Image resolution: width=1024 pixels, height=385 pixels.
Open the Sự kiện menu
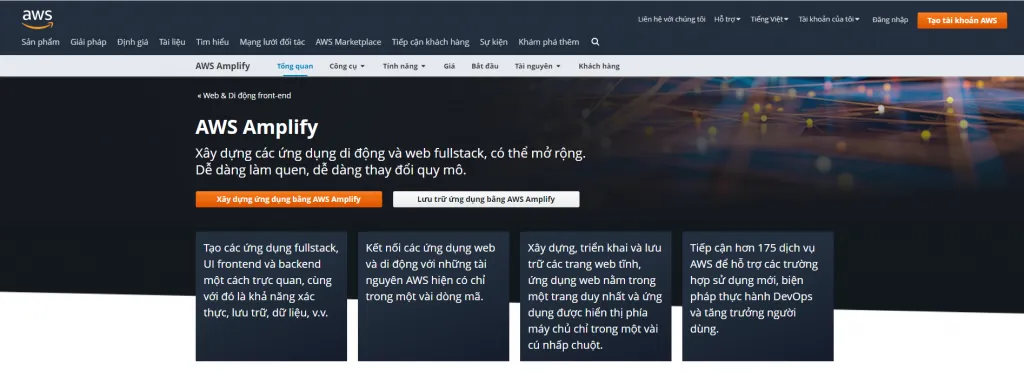click(494, 42)
